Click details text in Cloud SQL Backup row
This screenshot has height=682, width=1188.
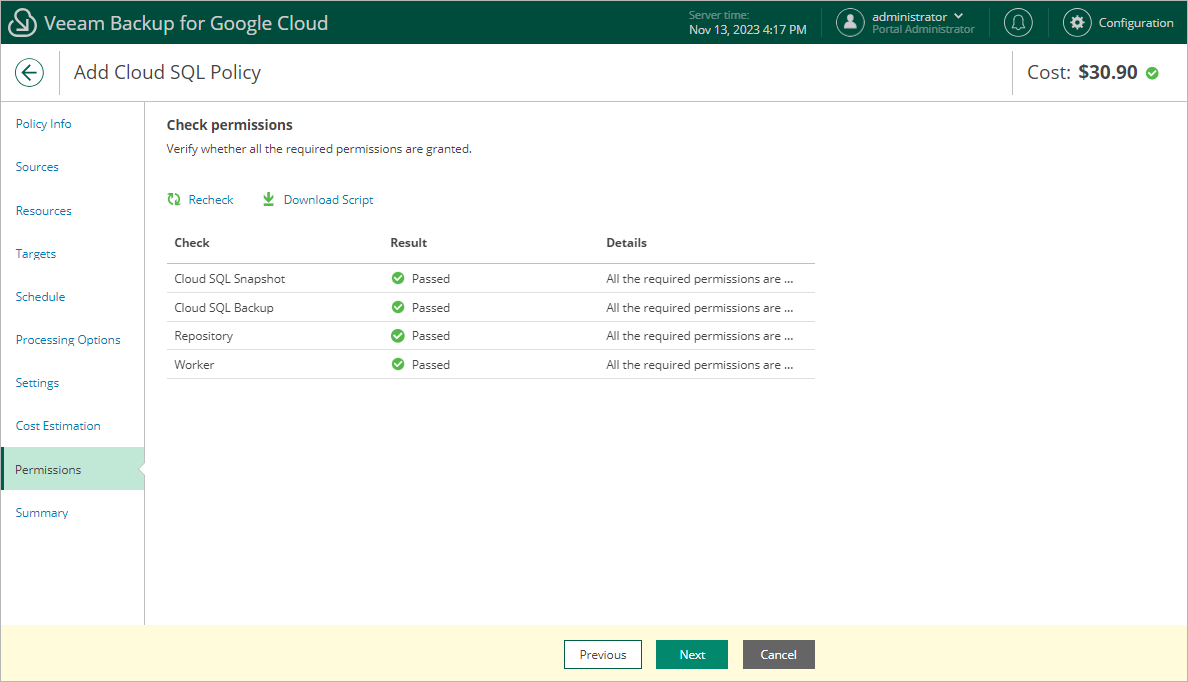699,308
